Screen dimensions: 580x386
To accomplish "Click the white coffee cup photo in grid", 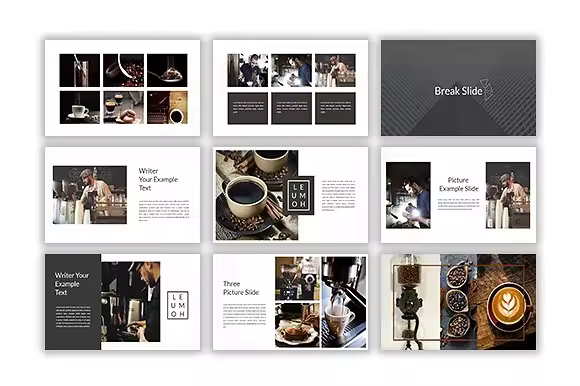I will [80, 107].
